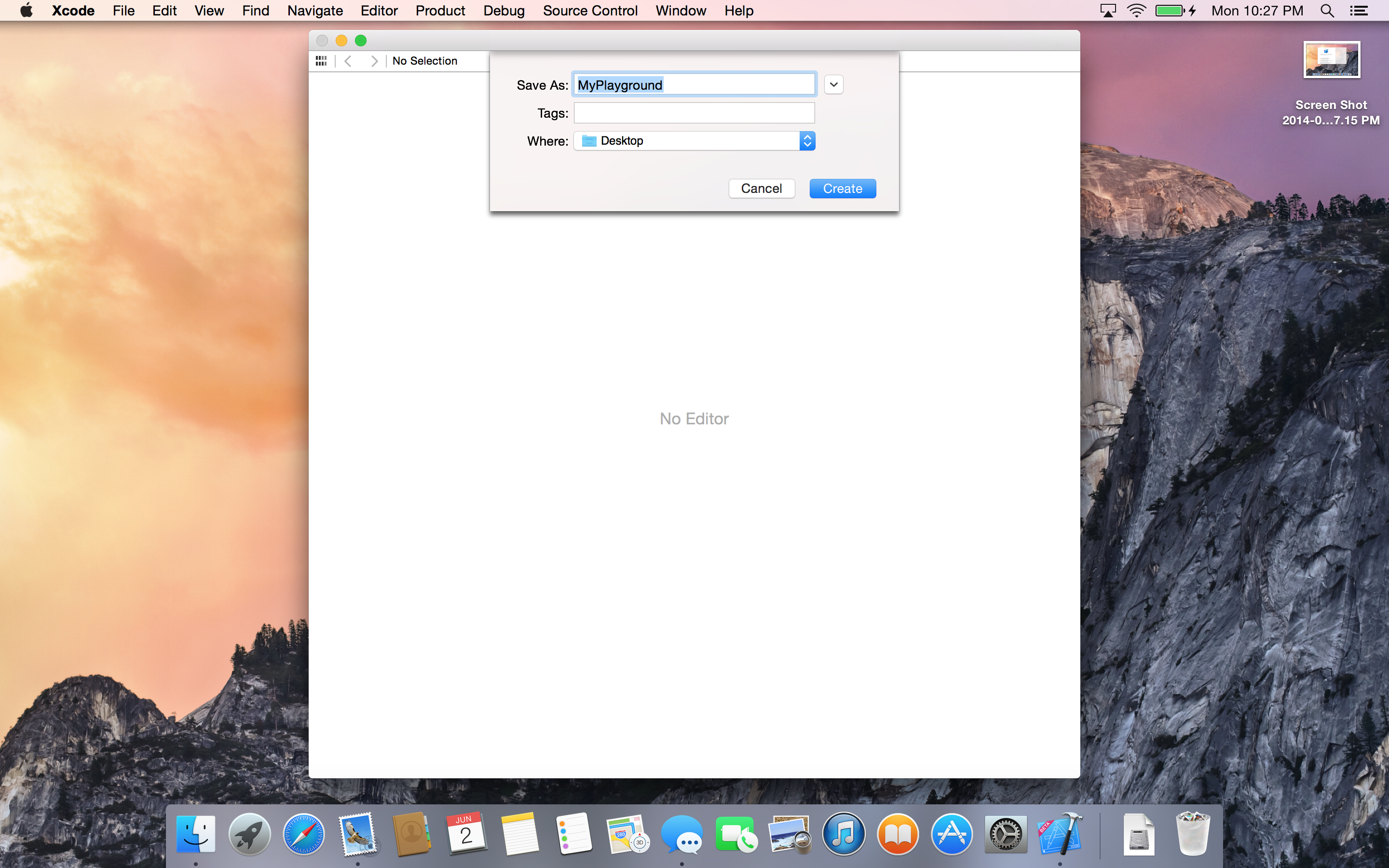1389x868 pixels.
Task: Go forward using the right chevron
Action: [x=374, y=61]
